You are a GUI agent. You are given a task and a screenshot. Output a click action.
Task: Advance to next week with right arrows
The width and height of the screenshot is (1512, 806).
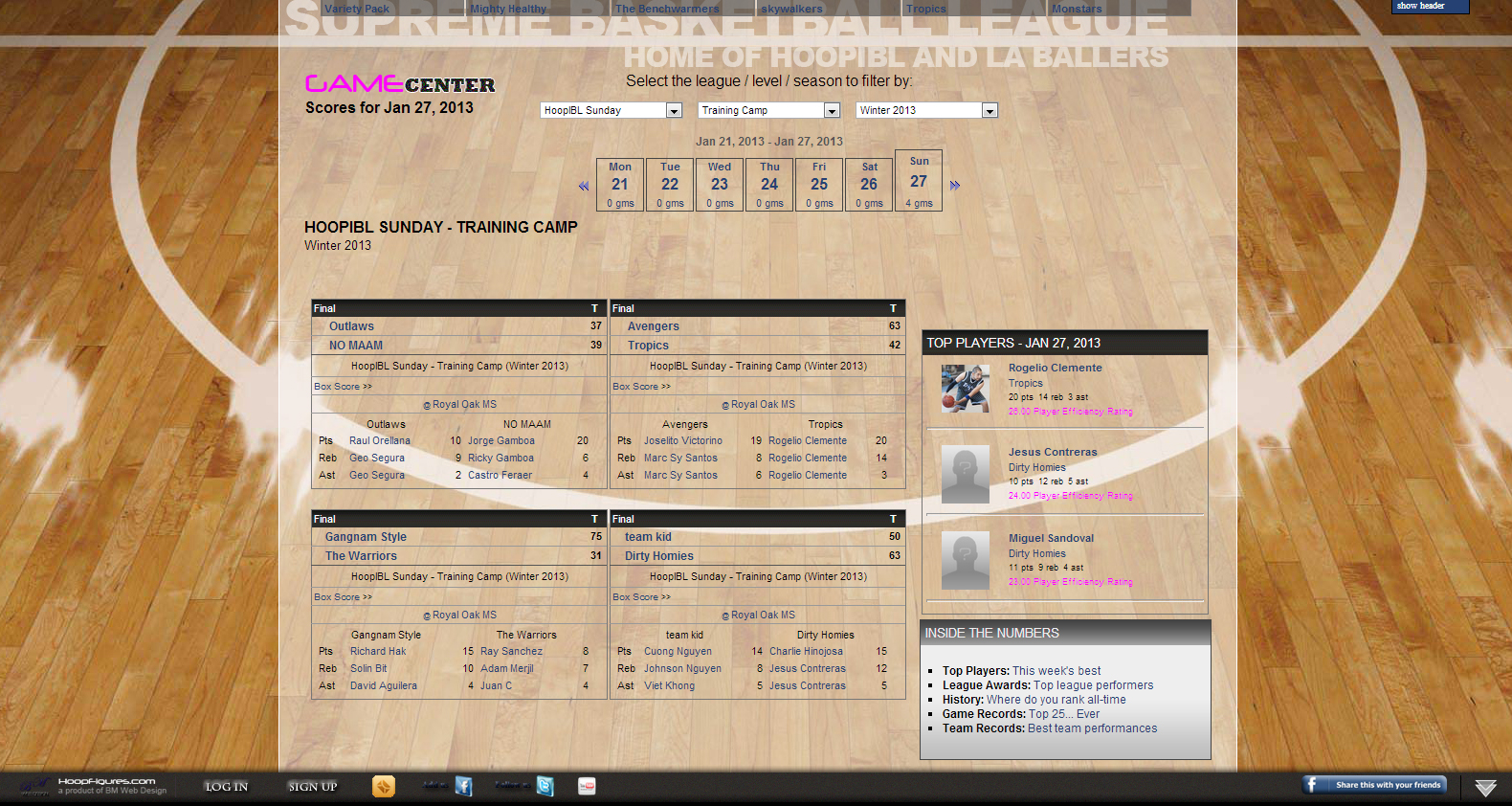click(x=954, y=186)
